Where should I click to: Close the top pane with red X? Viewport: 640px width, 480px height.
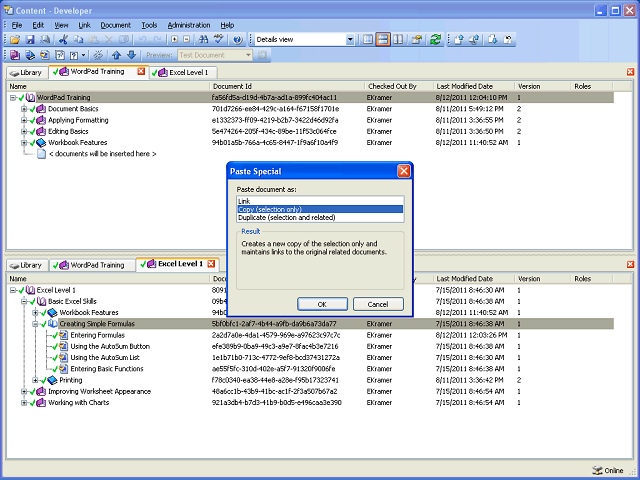[x=631, y=72]
